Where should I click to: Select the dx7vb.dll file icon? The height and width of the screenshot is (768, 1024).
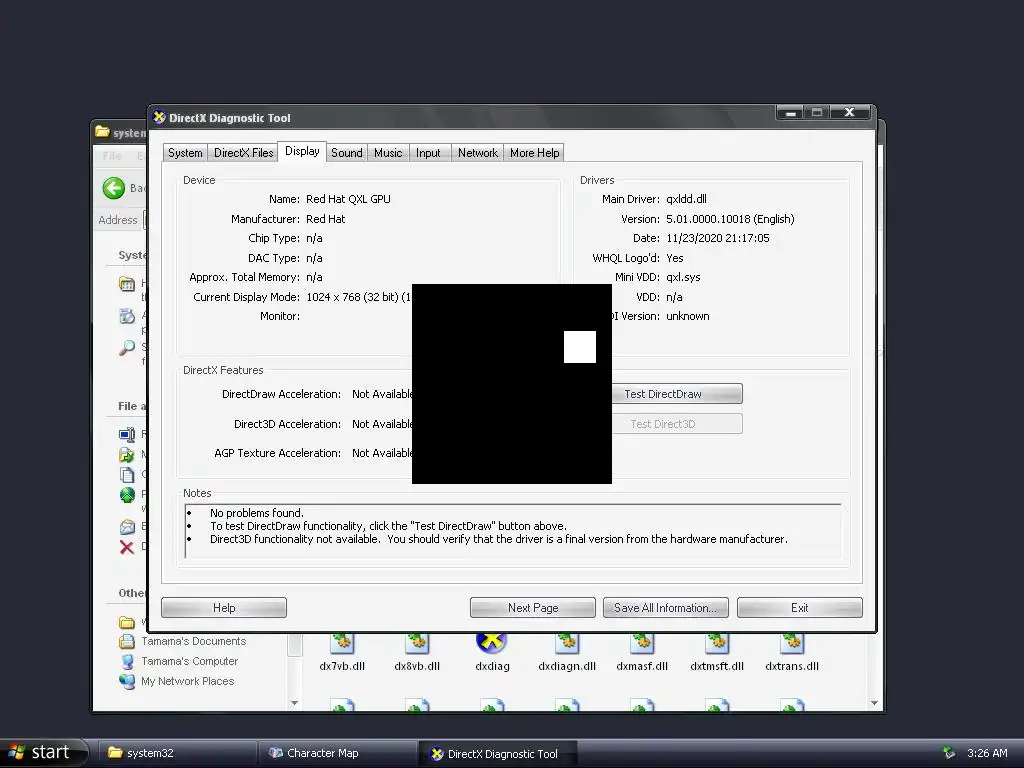[x=342, y=643]
